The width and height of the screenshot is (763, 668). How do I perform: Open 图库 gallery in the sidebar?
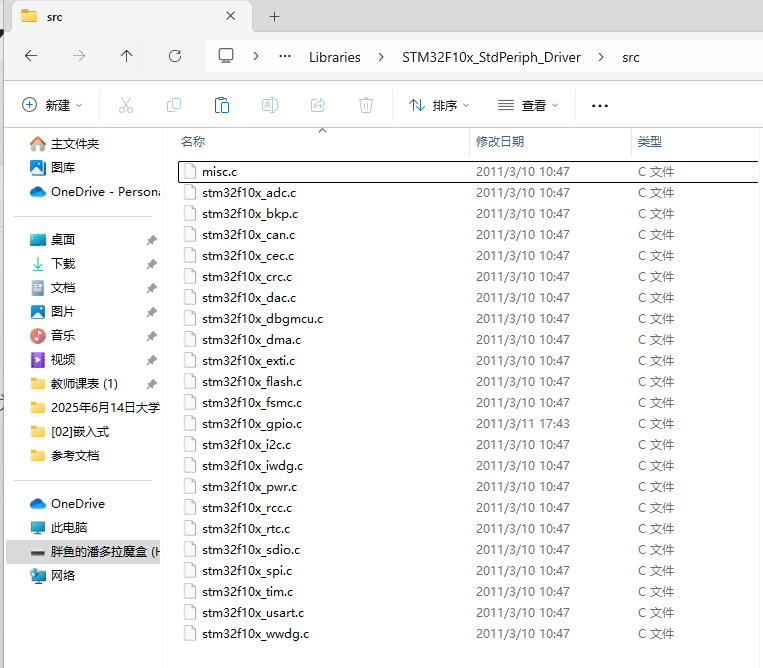coord(53,168)
